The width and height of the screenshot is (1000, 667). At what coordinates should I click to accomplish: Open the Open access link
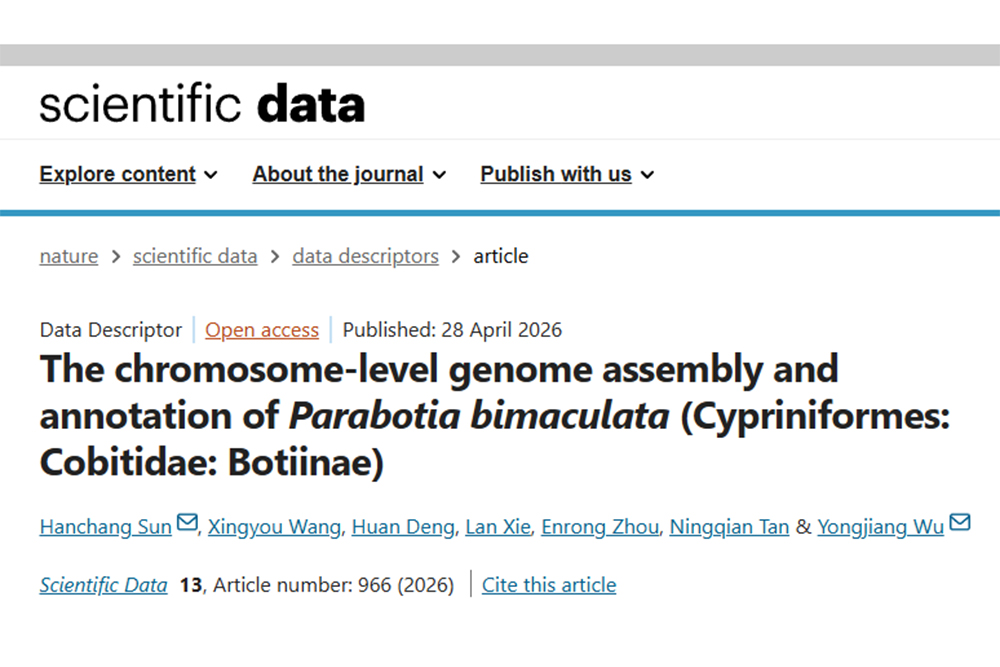click(261, 330)
